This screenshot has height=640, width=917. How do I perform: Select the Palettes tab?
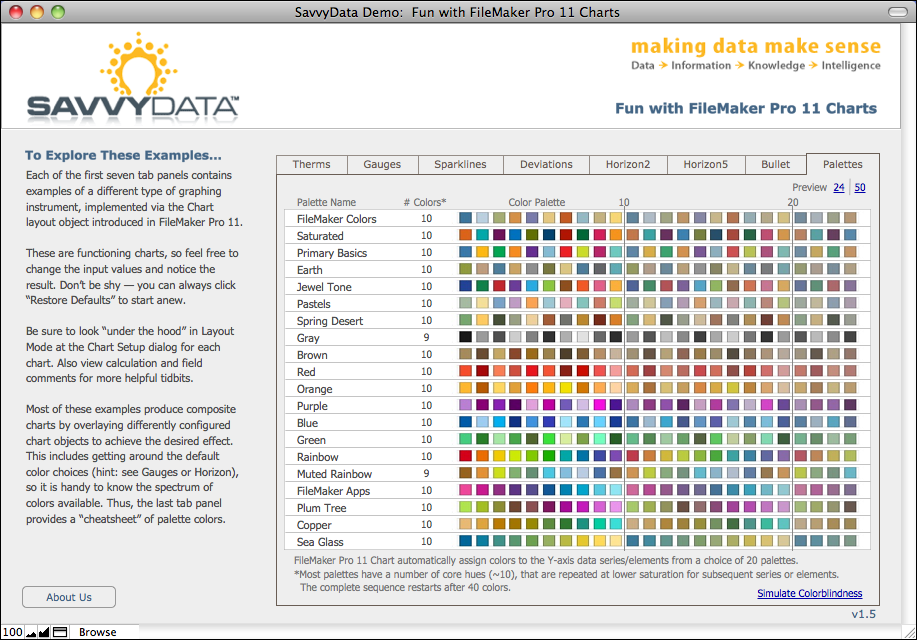click(x=843, y=164)
